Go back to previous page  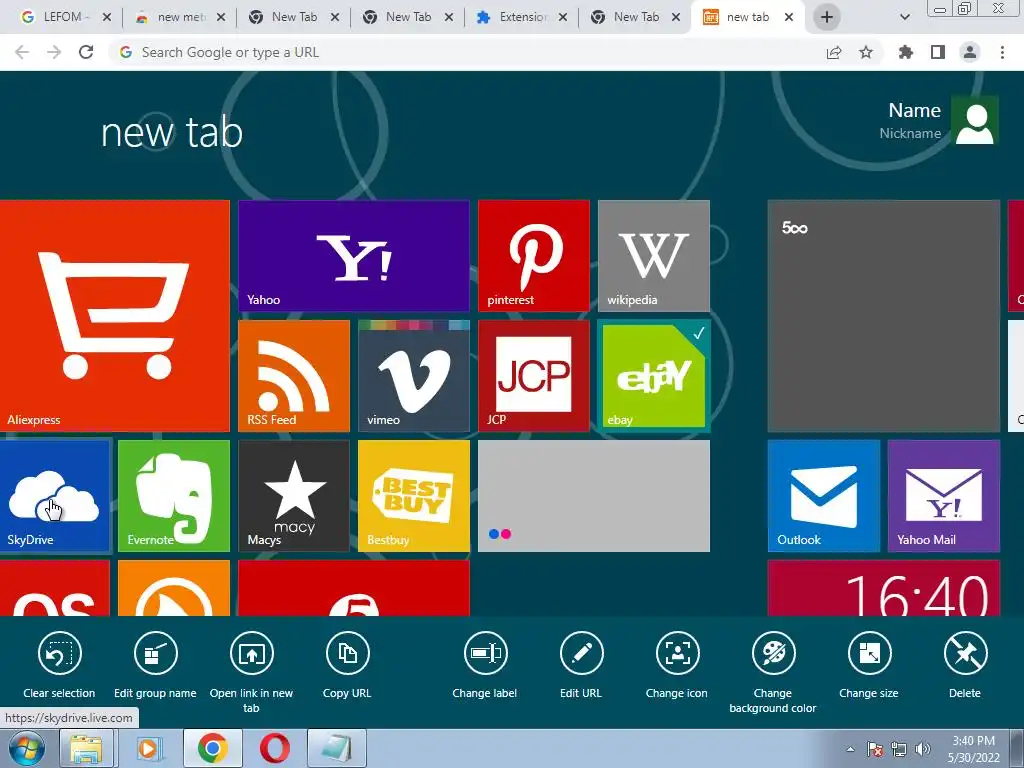click(22, 52)
